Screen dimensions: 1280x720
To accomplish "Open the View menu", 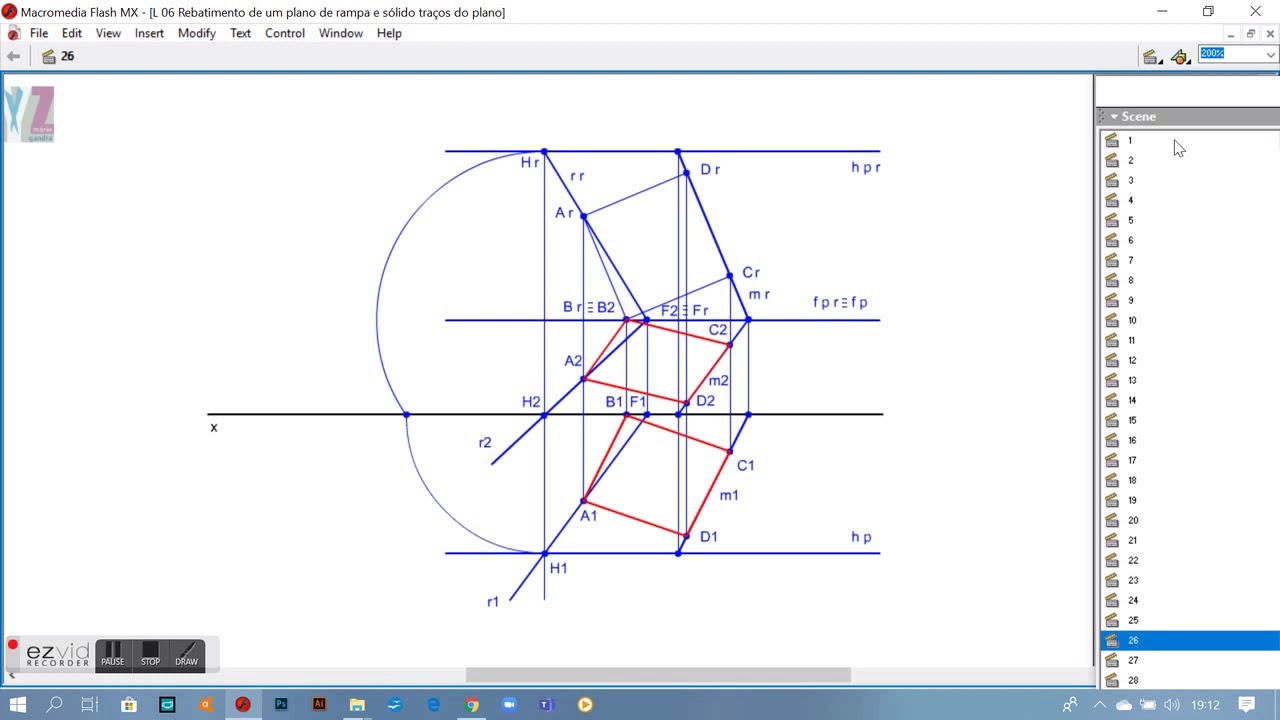I will coord(108,33).
